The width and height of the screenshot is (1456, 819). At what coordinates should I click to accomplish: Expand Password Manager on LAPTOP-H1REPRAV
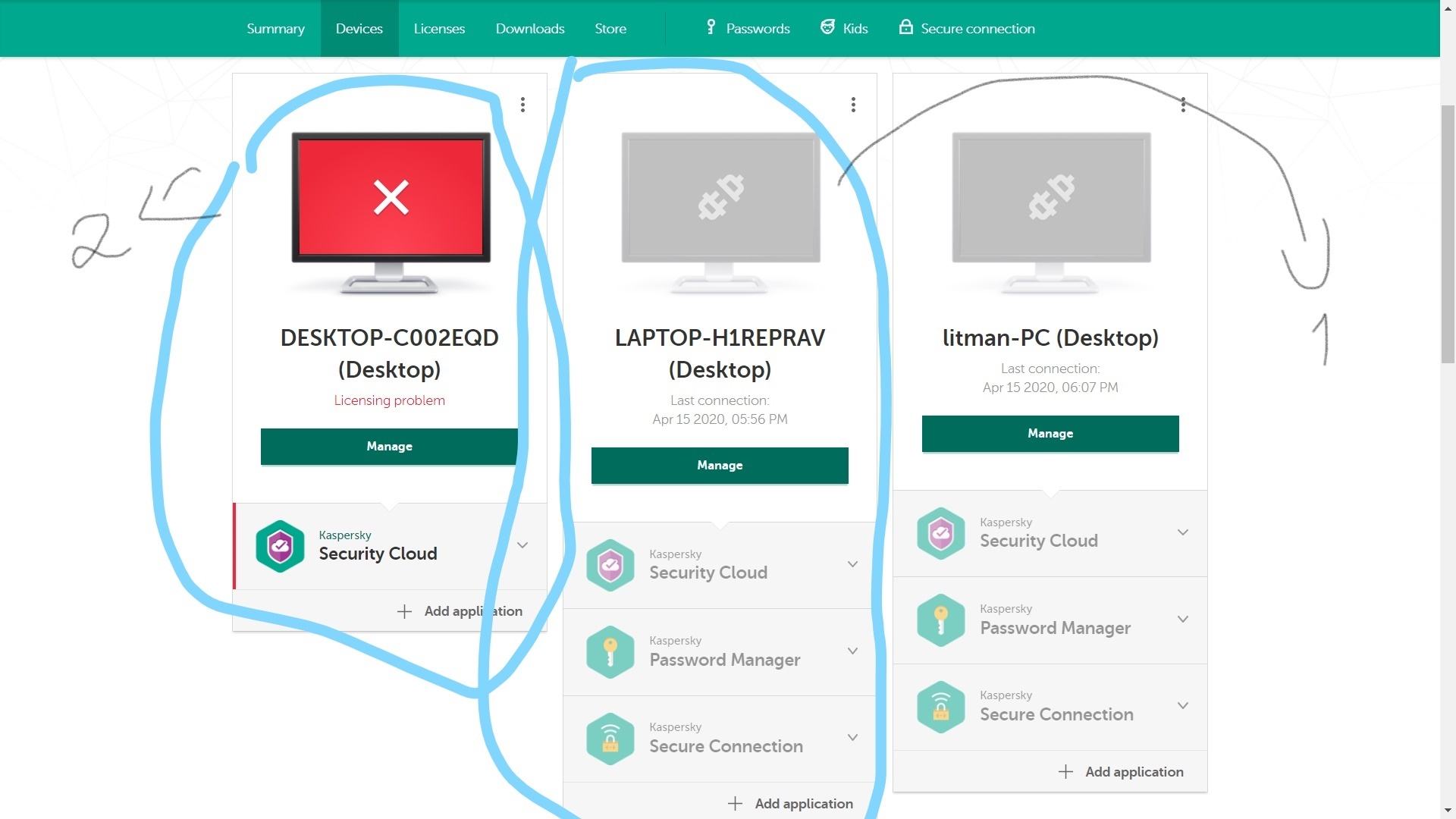pyautogui.click(x=852, y=651)
